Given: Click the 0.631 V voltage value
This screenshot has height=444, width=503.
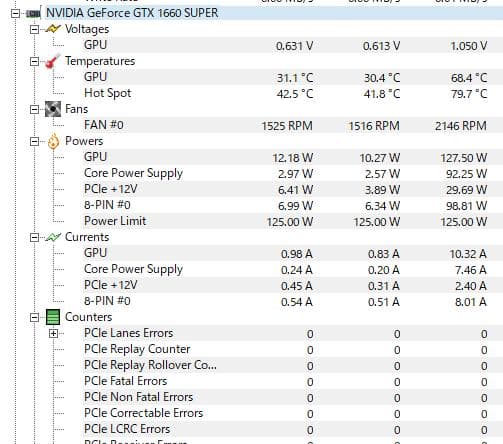Looking at the screenshot, I should tap(294, 46).
